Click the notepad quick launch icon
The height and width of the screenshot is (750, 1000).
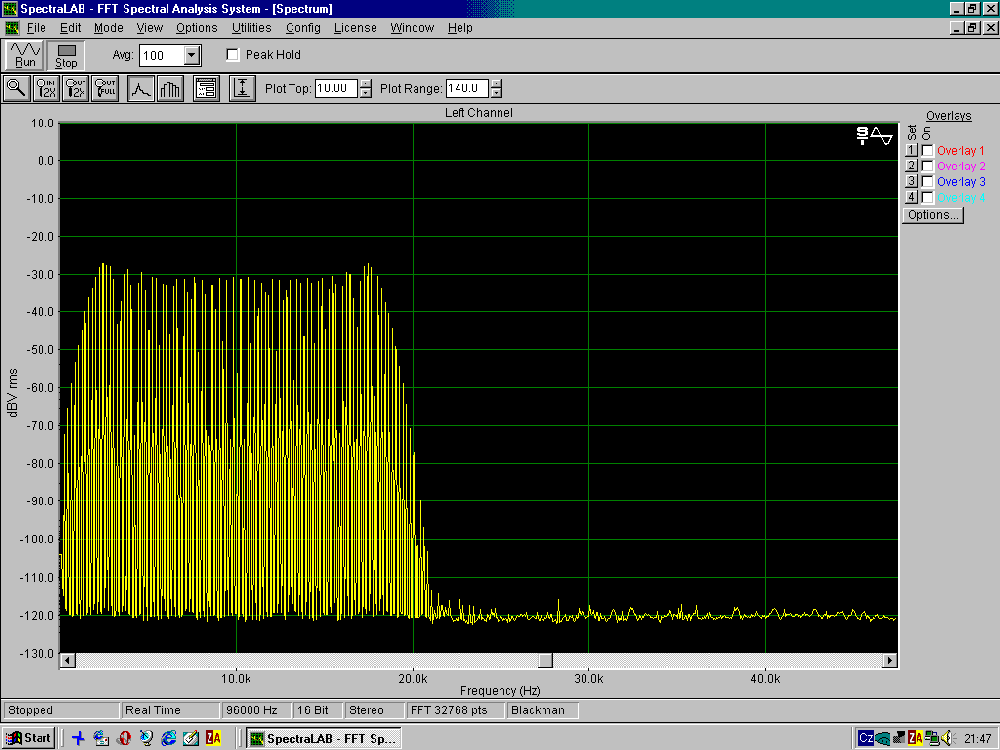(x=191, y=739)
